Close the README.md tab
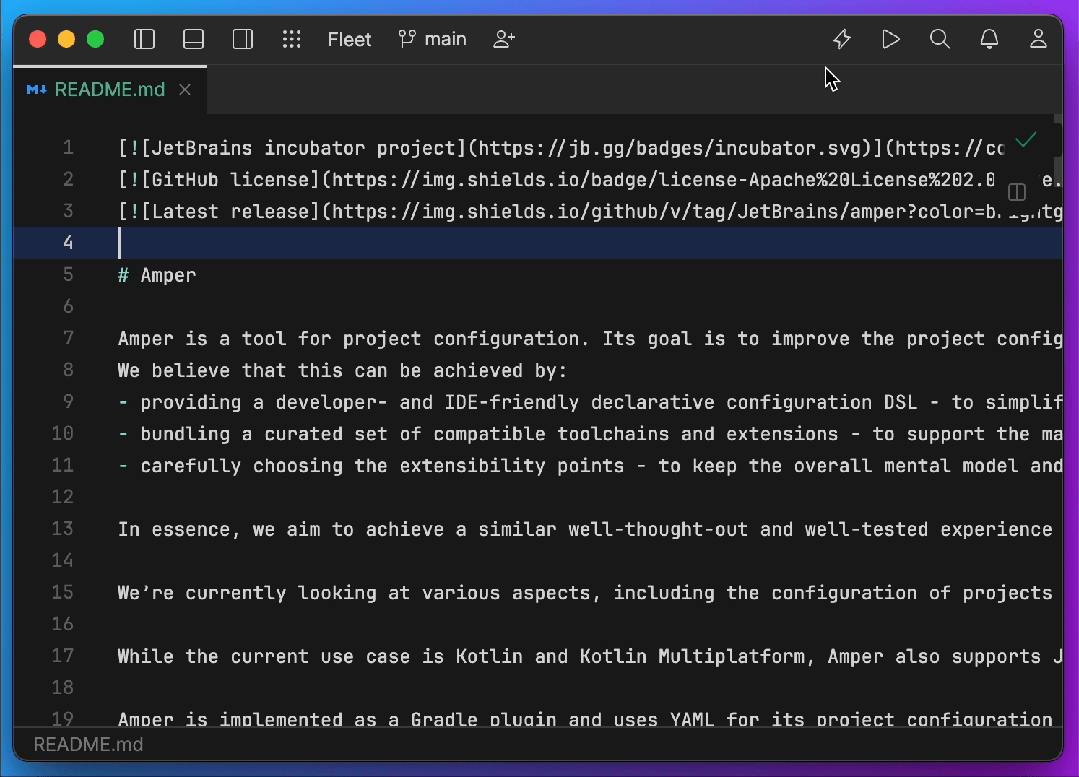1079x777 pixels. 184,89
